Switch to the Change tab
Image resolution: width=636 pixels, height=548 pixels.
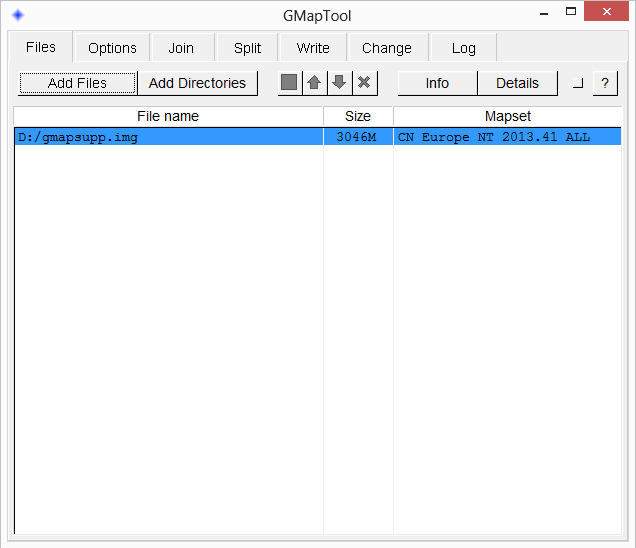387,48
